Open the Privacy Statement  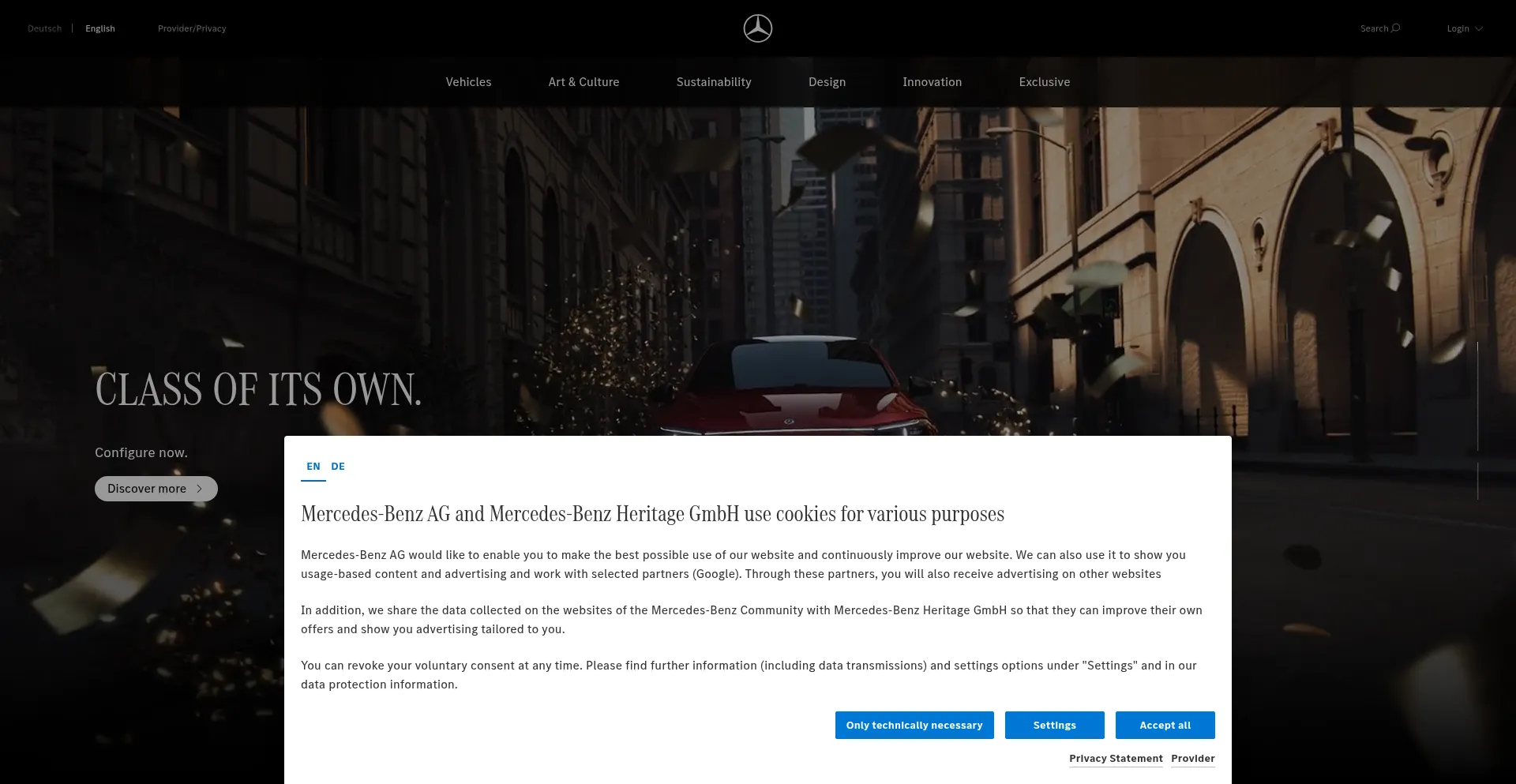(1115, 758)
